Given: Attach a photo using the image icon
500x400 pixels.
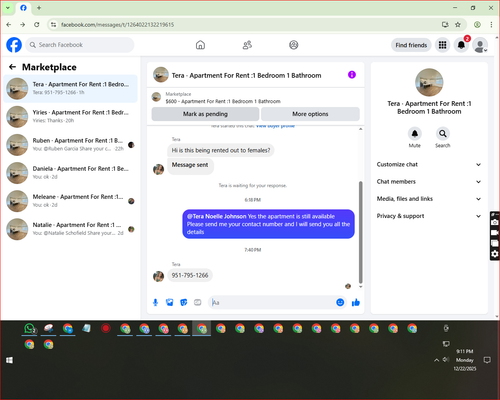Looking at the screenshot, I should coord(170,302).
